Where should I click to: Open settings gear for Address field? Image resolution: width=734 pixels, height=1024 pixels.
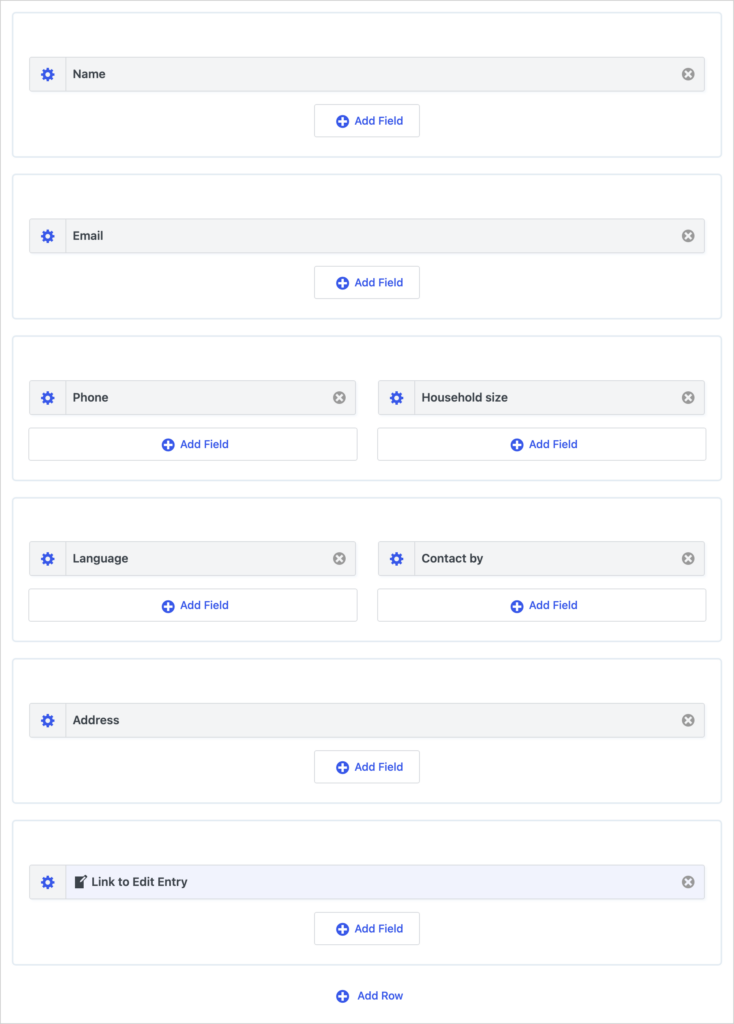pyautogui.click(x=48, y=720)
